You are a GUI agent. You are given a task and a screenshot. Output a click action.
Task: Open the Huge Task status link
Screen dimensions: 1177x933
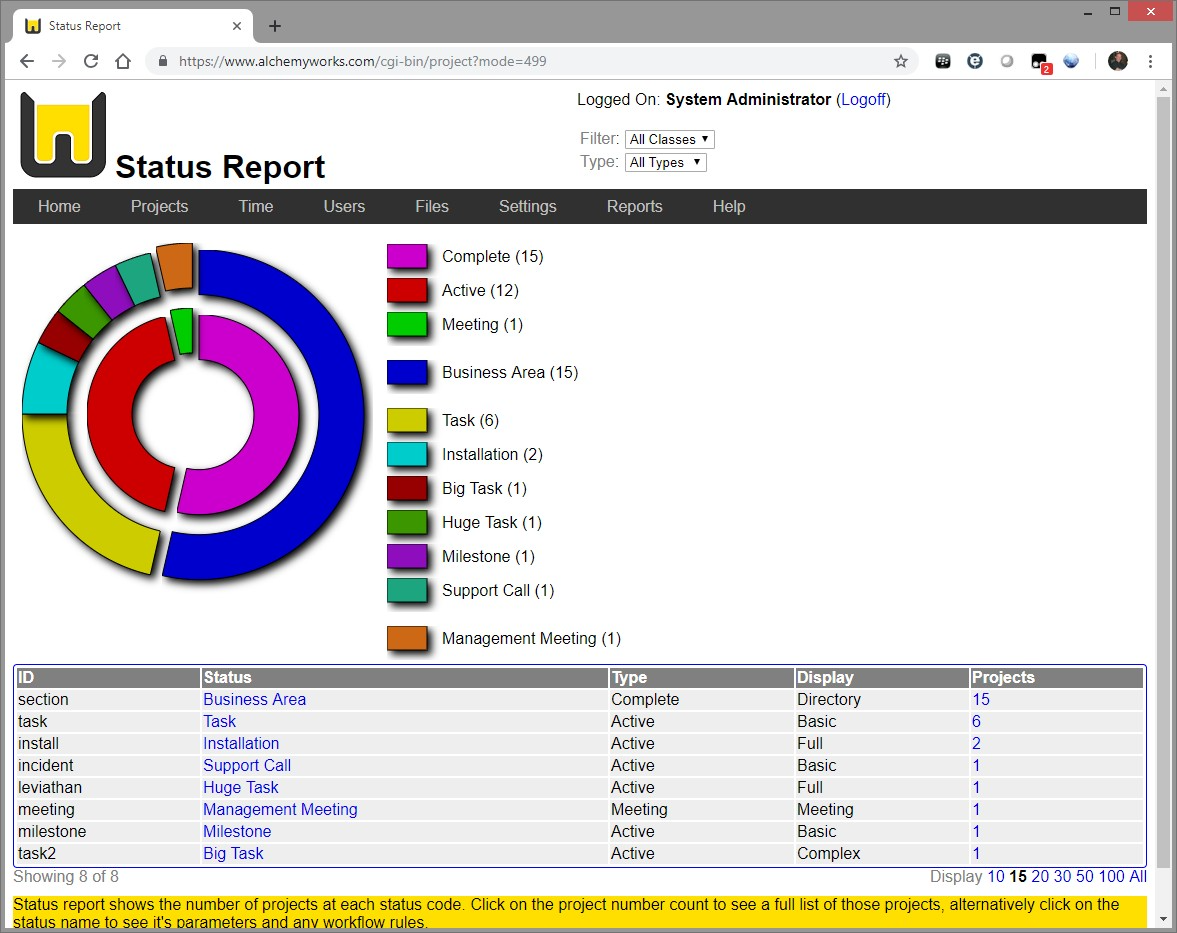[x=240, y=787]
